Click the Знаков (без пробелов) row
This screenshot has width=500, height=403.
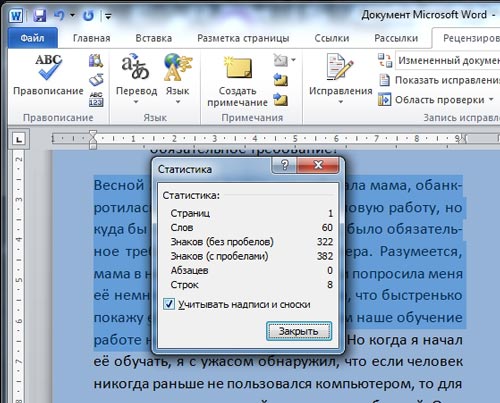tap(251, 242)
